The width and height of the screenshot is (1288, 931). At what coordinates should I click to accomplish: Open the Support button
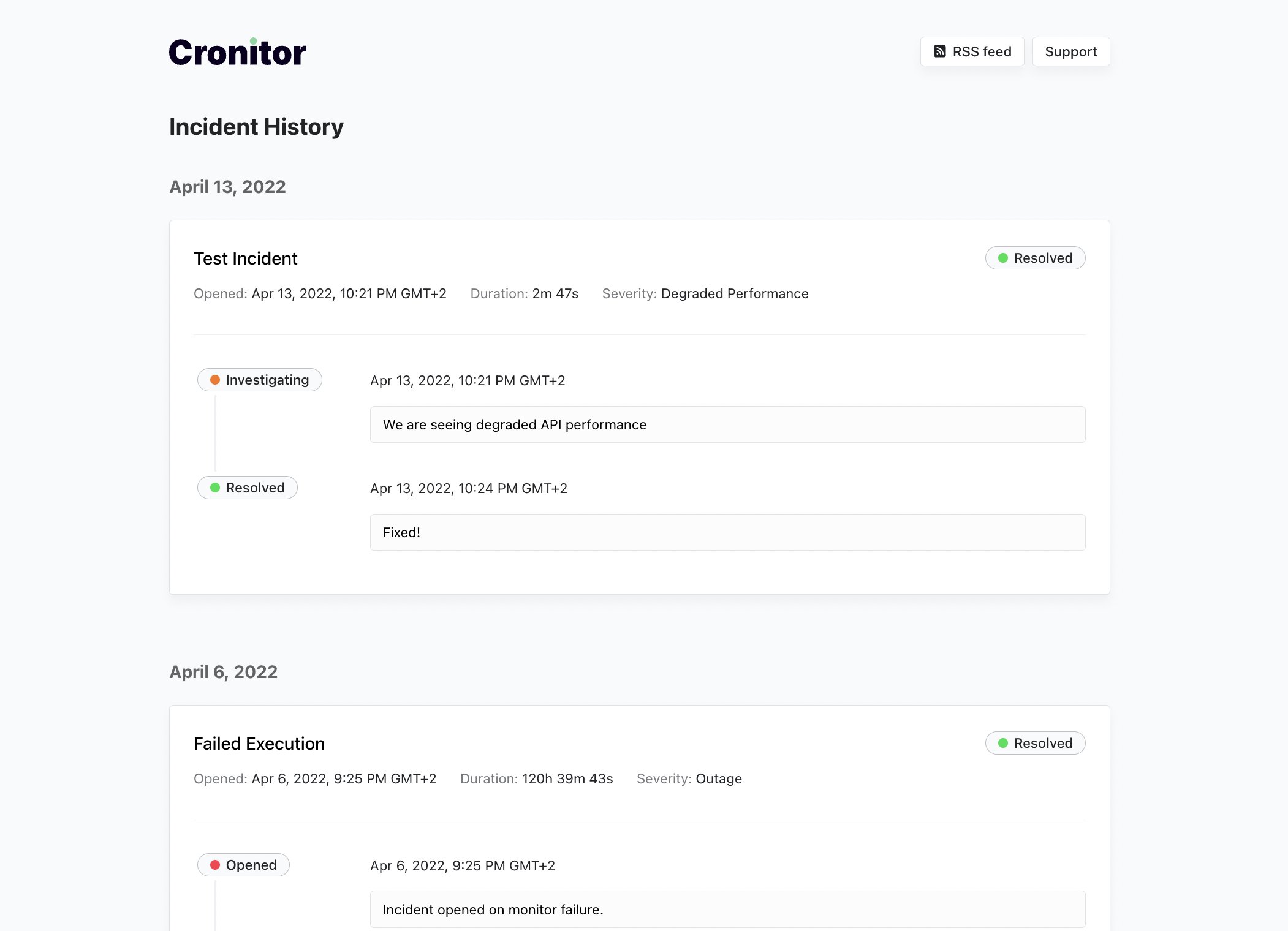(x=1070, y=51)
